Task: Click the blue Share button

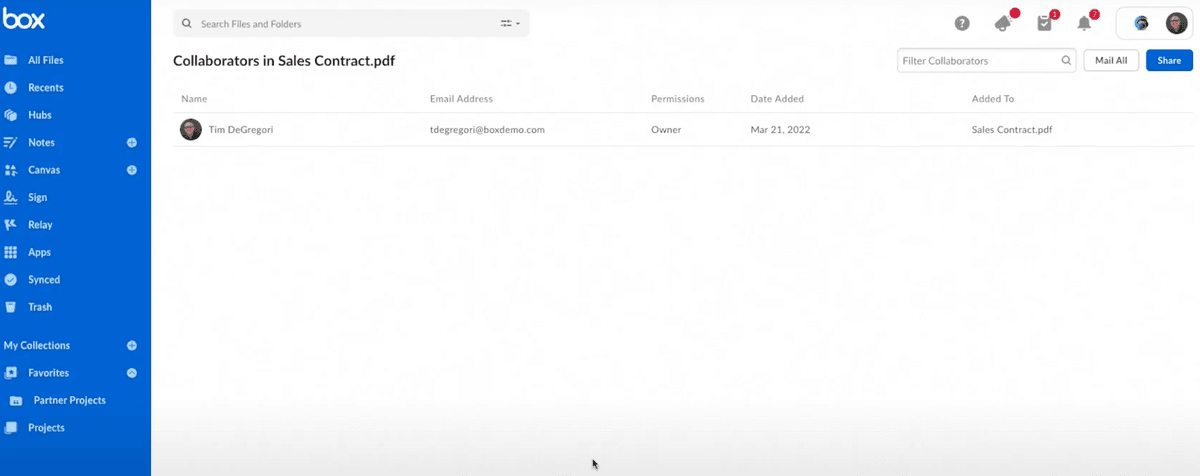Action: pyautogui.click(x=1169, y=61)
